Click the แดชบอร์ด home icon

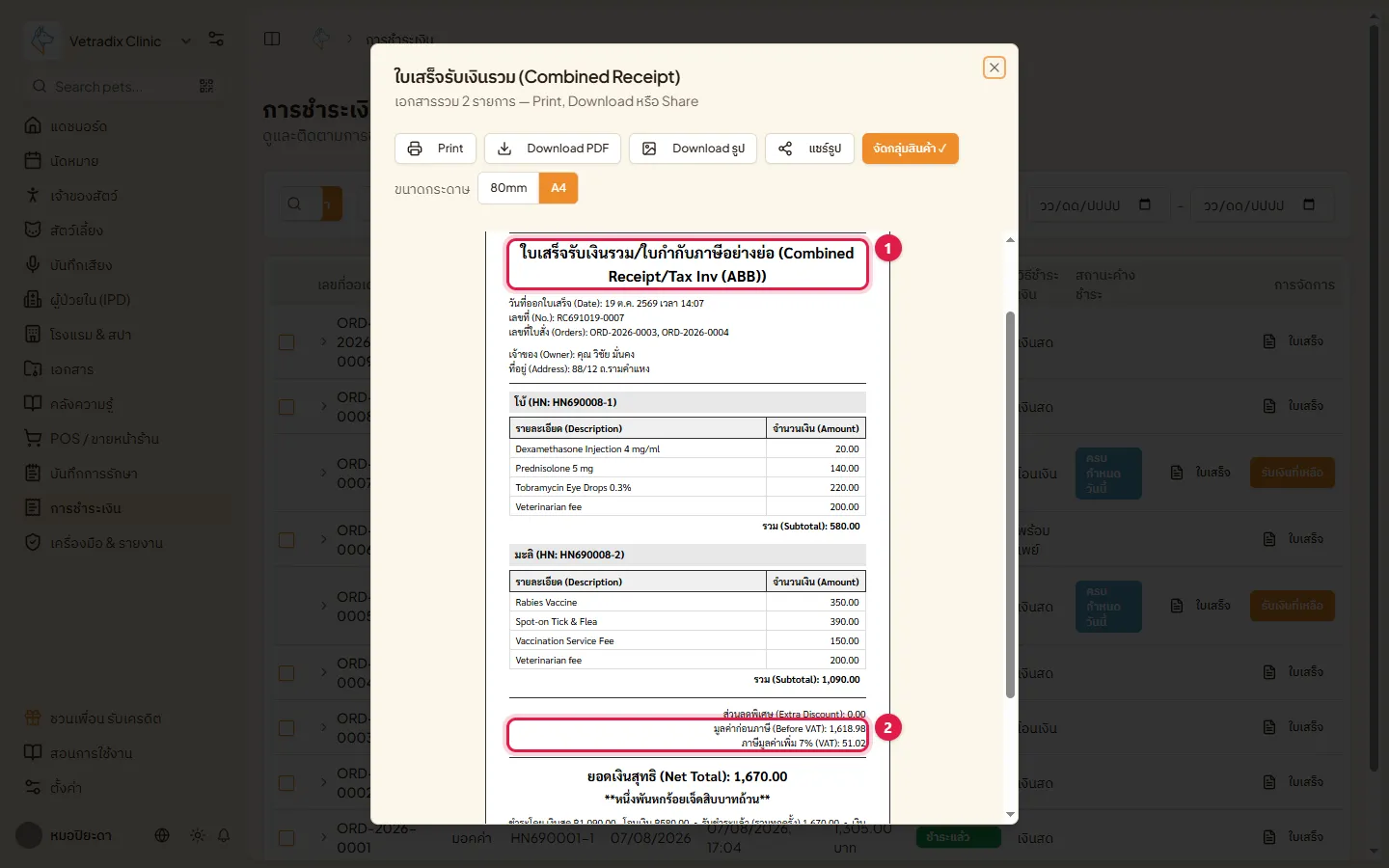[x=33, y=125]
